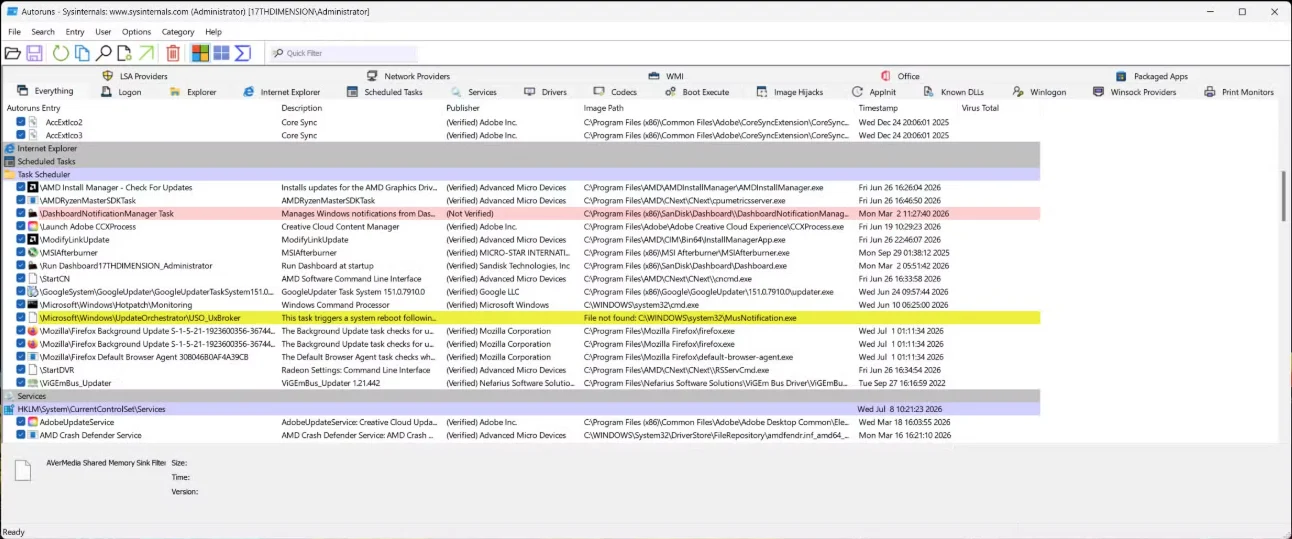Sort by the Autoruns Entry column header
1292x539 pixels.
[x=34, y=108]
